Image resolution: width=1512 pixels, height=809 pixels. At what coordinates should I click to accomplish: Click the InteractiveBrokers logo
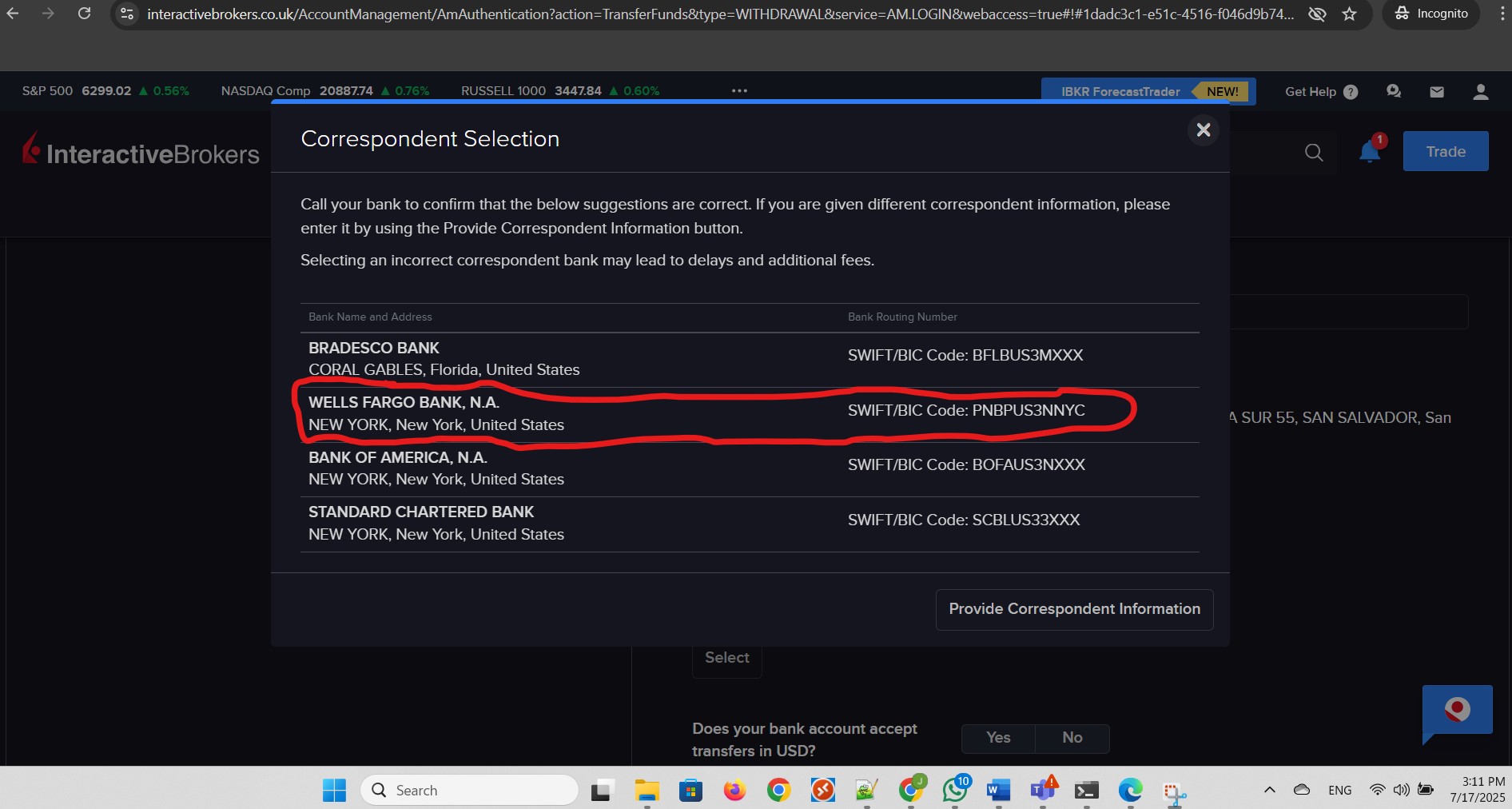click(x=141, y=149)
